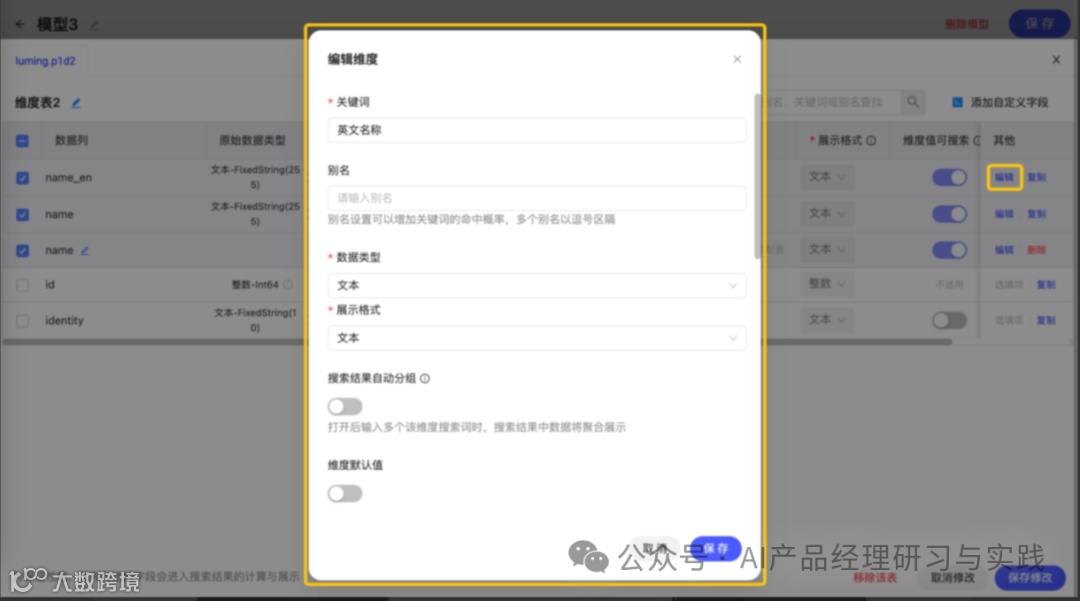
Task: Uncheck the checkbox of the name row with pencil
Action: tap(22, 251)
